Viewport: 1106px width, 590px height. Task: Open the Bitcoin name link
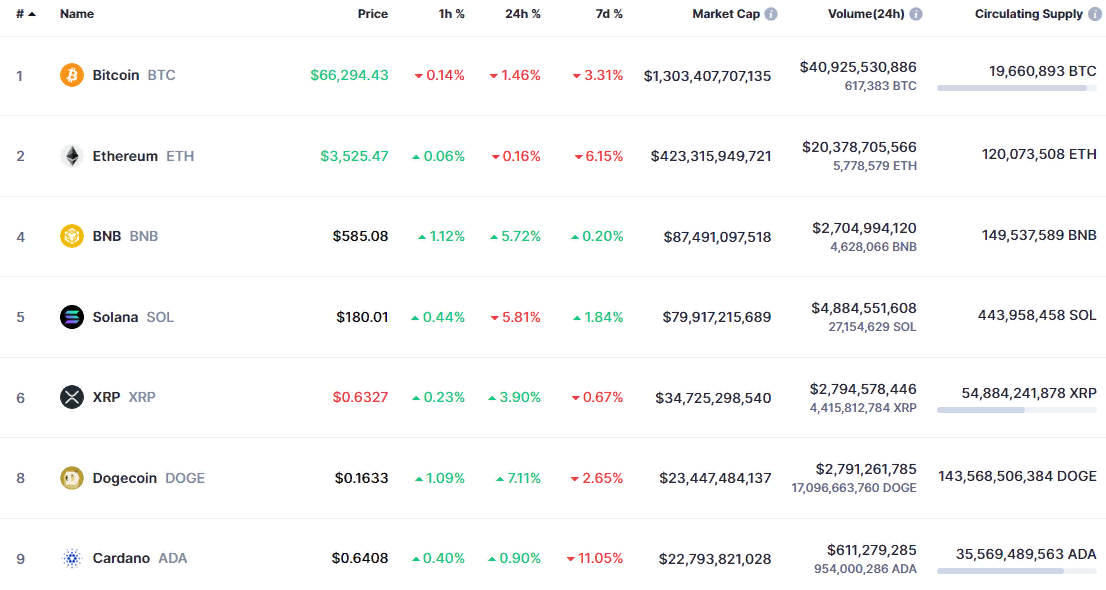click(x=116, y=75)
